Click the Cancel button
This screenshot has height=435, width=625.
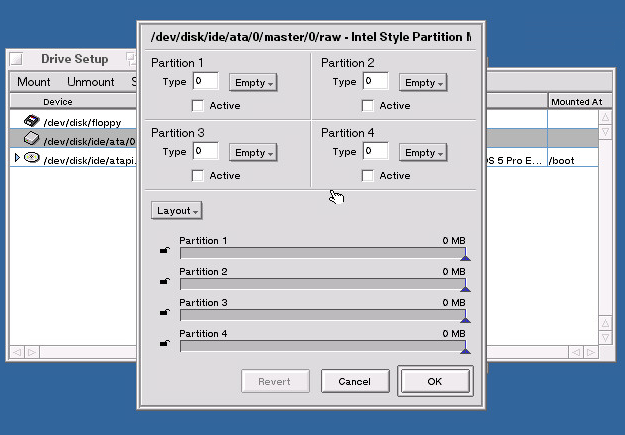(x=355, y=381)
